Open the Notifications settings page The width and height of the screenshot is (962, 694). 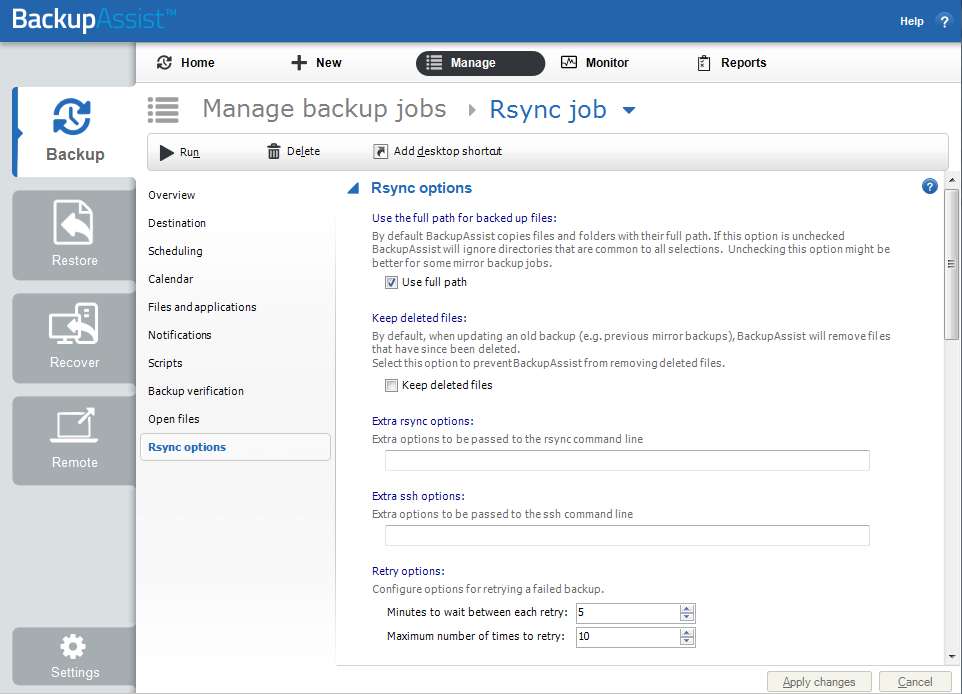[x=180, y=335]
